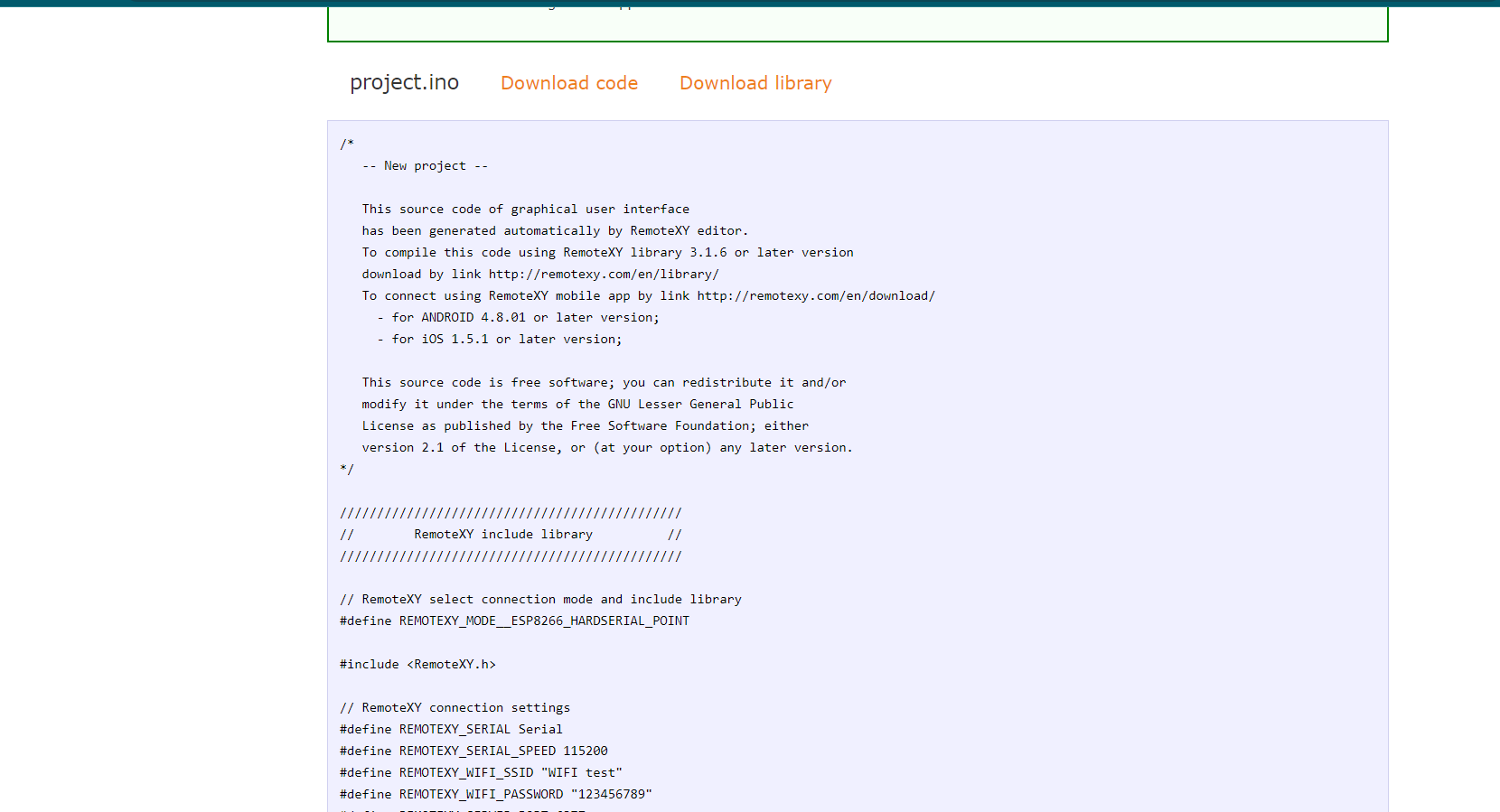Click the 'This source code is free software' line

[x=605, y=383]
